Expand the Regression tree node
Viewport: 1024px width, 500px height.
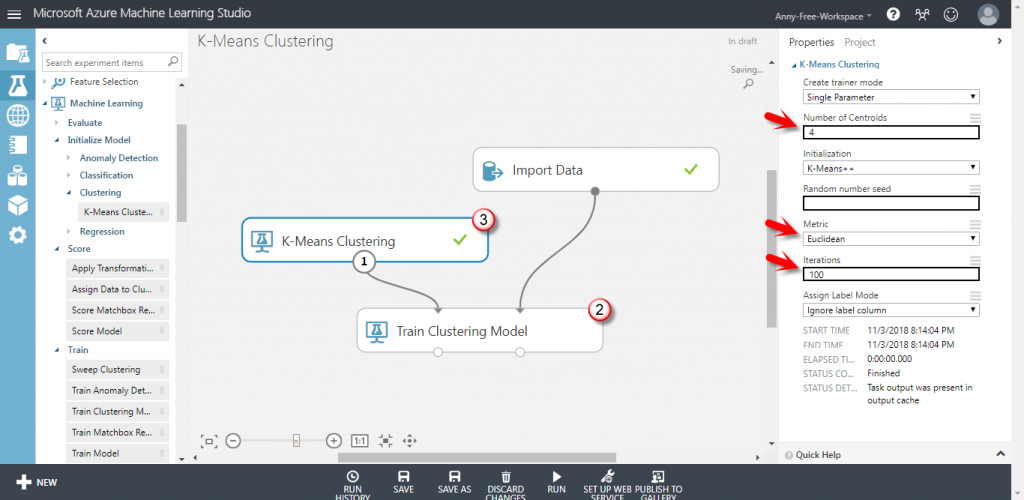[69, 232]
